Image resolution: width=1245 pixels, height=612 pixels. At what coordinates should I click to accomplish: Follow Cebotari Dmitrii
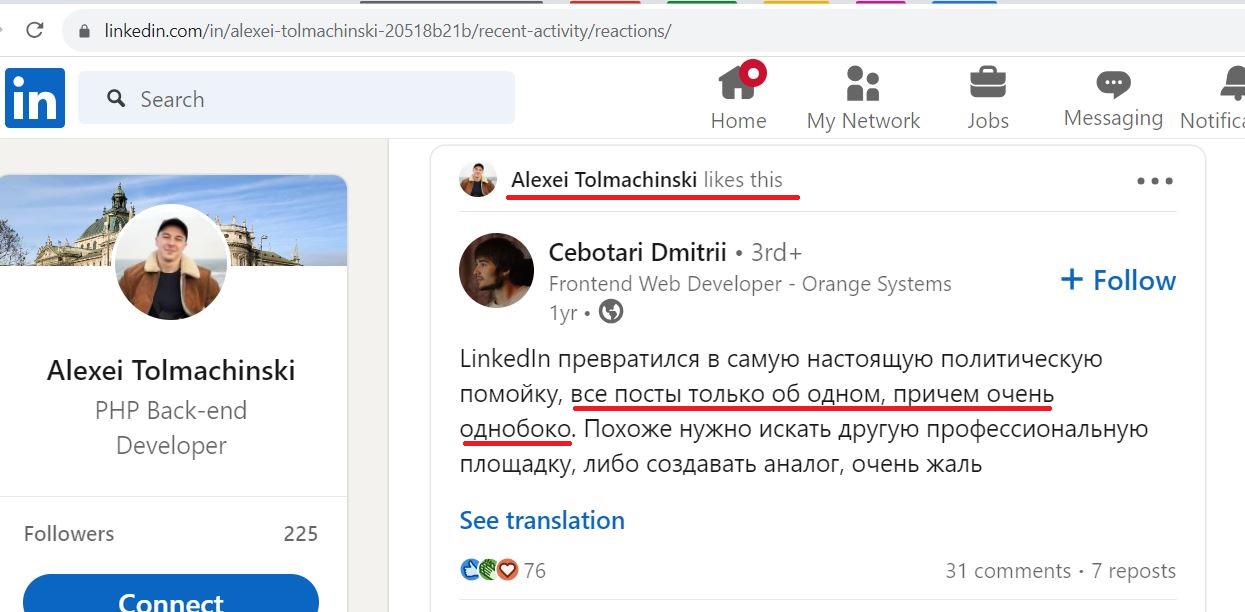pyautogui.click(x=1118, y=280)
